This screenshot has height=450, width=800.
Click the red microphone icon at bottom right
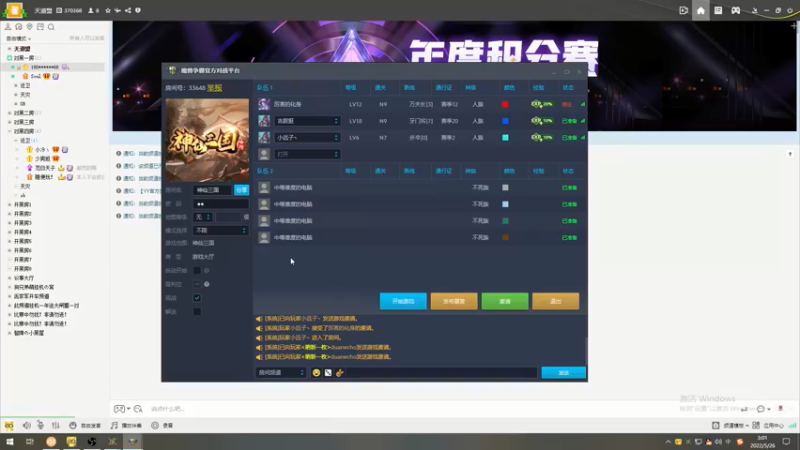[780, 408]
